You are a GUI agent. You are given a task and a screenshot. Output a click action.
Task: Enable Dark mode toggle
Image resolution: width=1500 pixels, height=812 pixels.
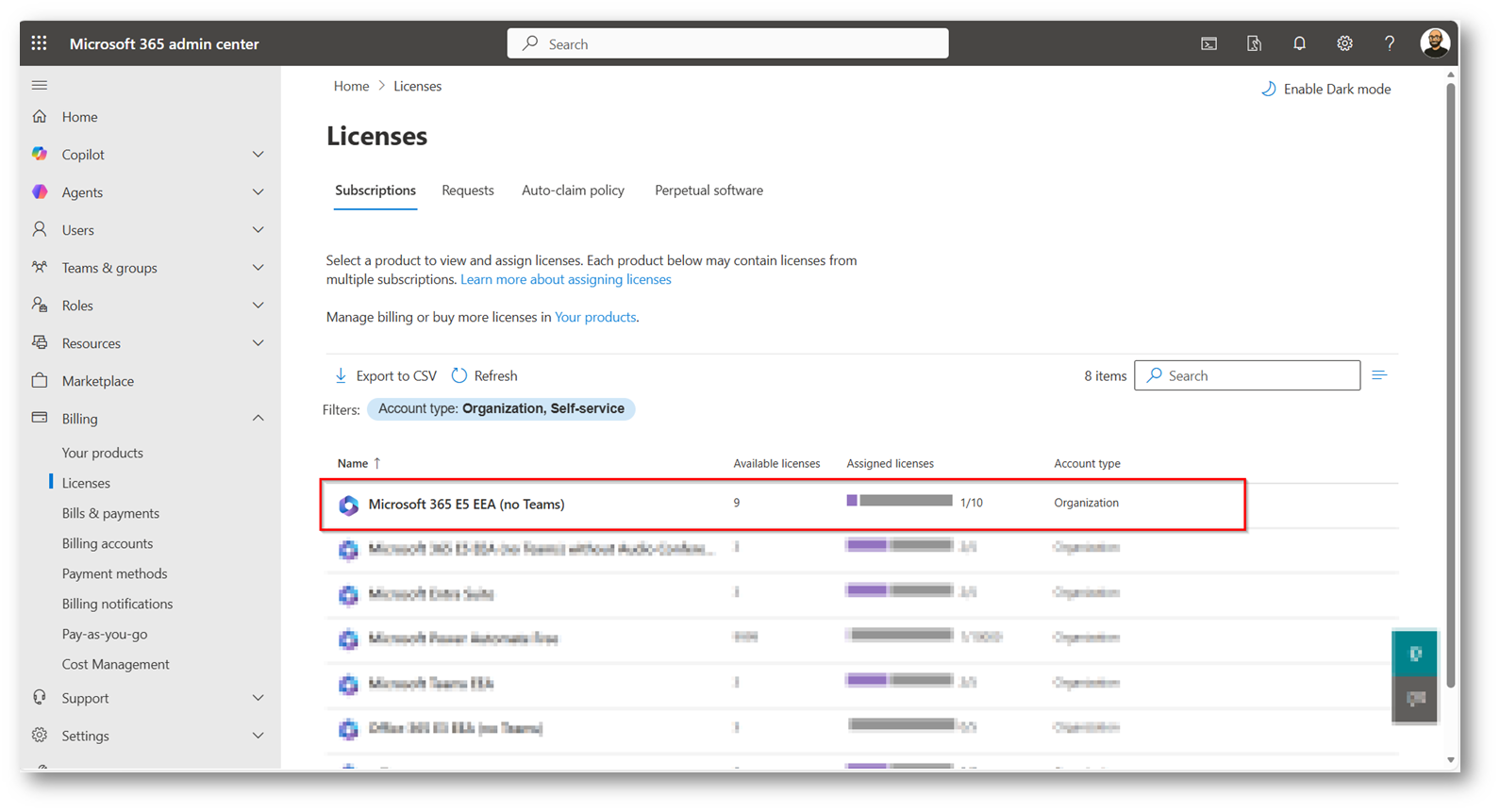point(1325,89)
